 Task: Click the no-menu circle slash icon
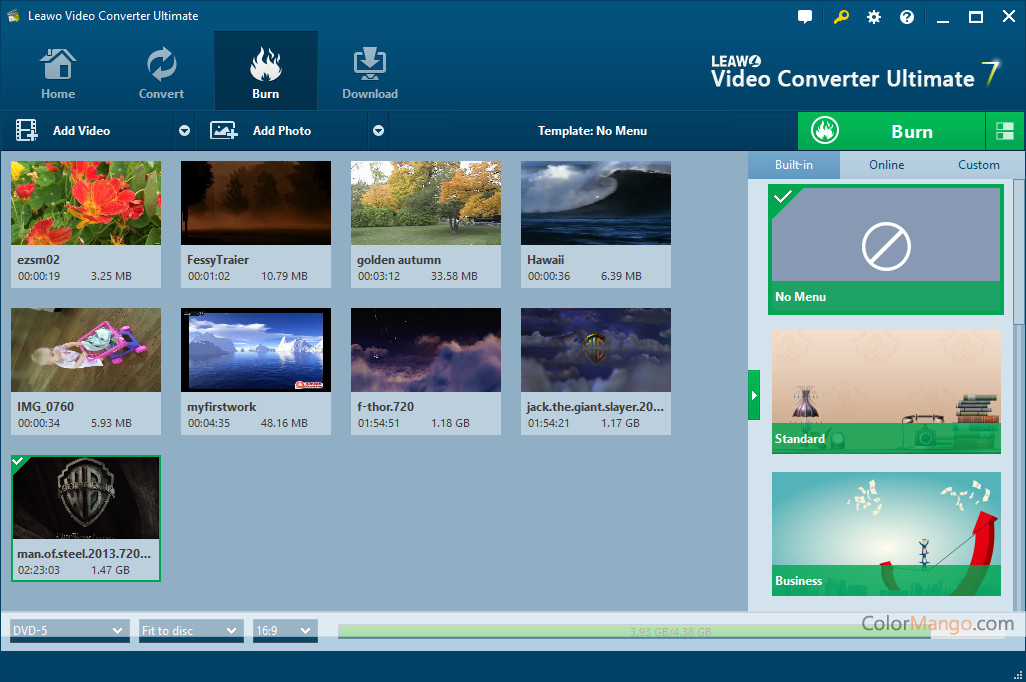point(886,247)
